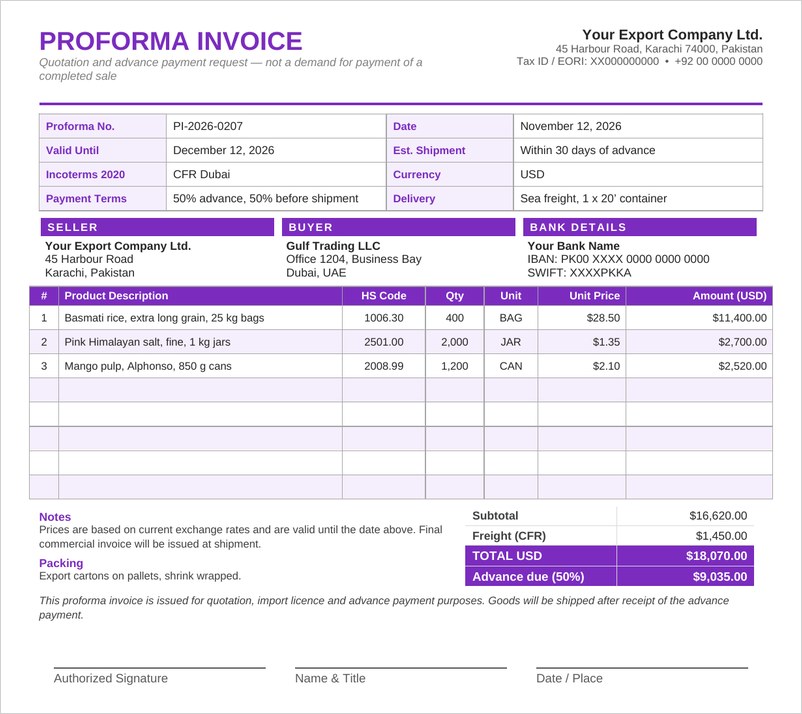The width and height of the screenshot is (802, 714).
Task: Select the Pink Himalayan salt description cell
Action: point(200,342)
